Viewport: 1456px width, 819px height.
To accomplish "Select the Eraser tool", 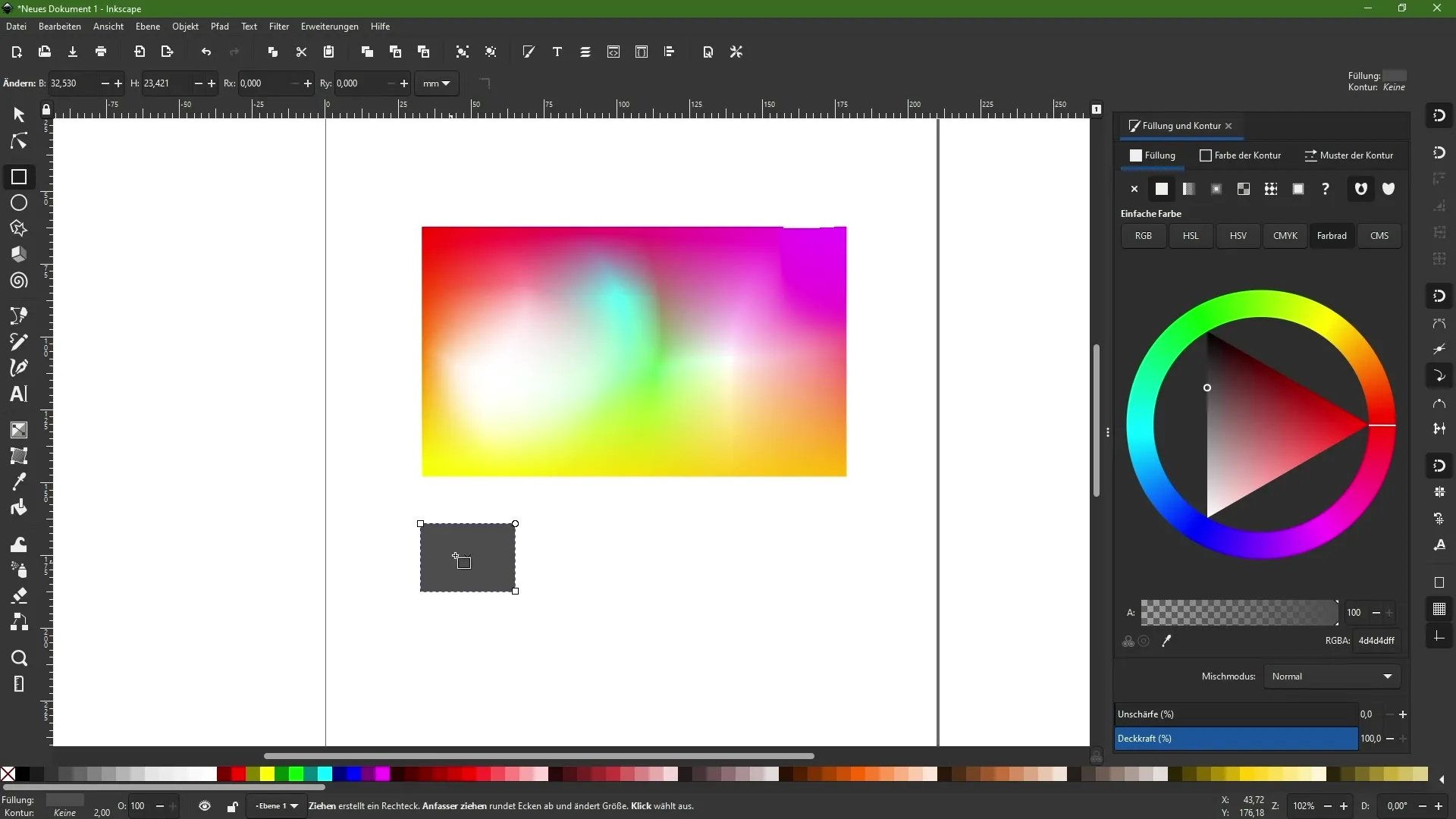I will [19, 595].
